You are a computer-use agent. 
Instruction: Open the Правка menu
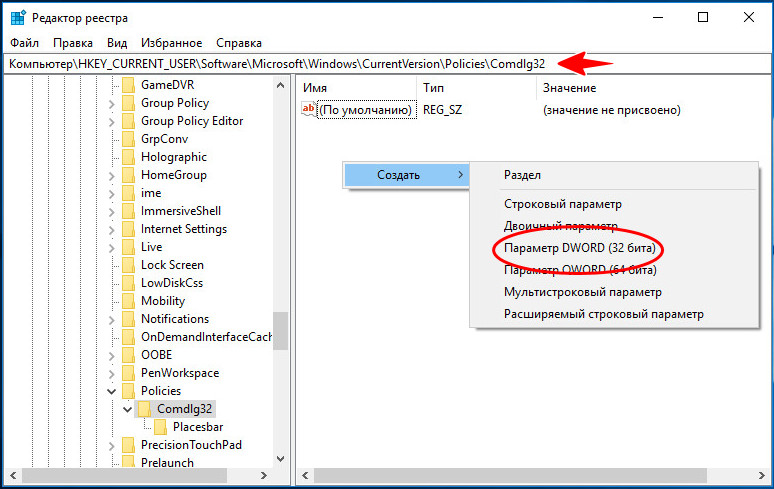73,43
